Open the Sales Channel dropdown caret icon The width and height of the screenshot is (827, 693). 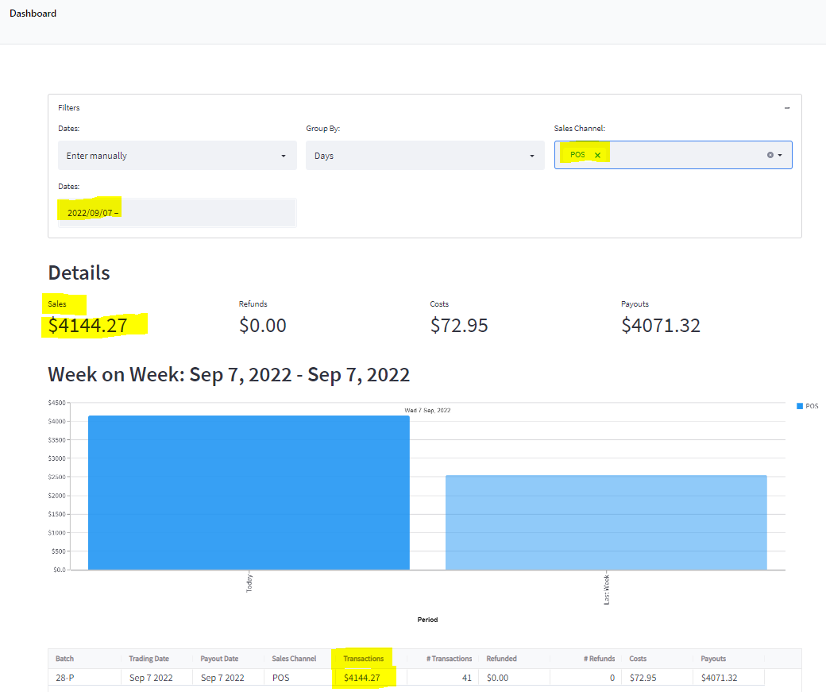(778, 154)
